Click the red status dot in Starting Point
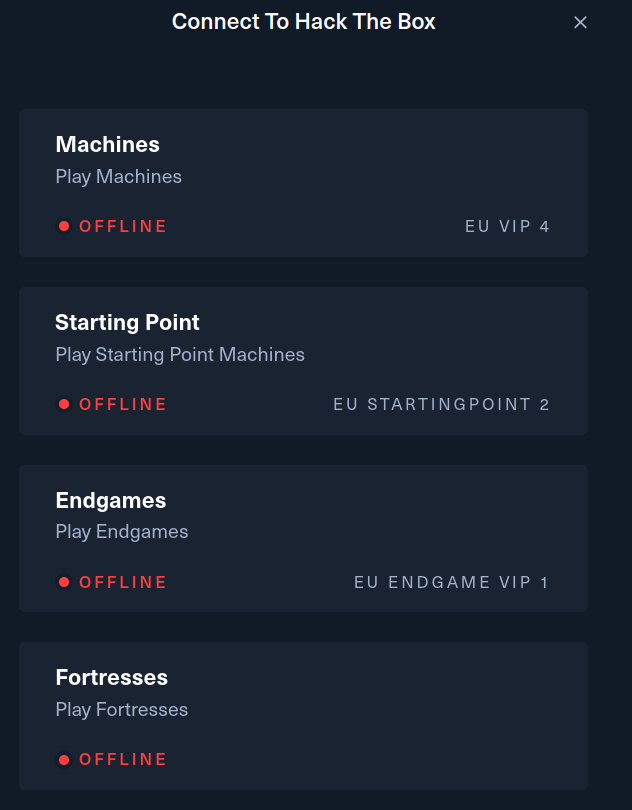 [64, 404]
